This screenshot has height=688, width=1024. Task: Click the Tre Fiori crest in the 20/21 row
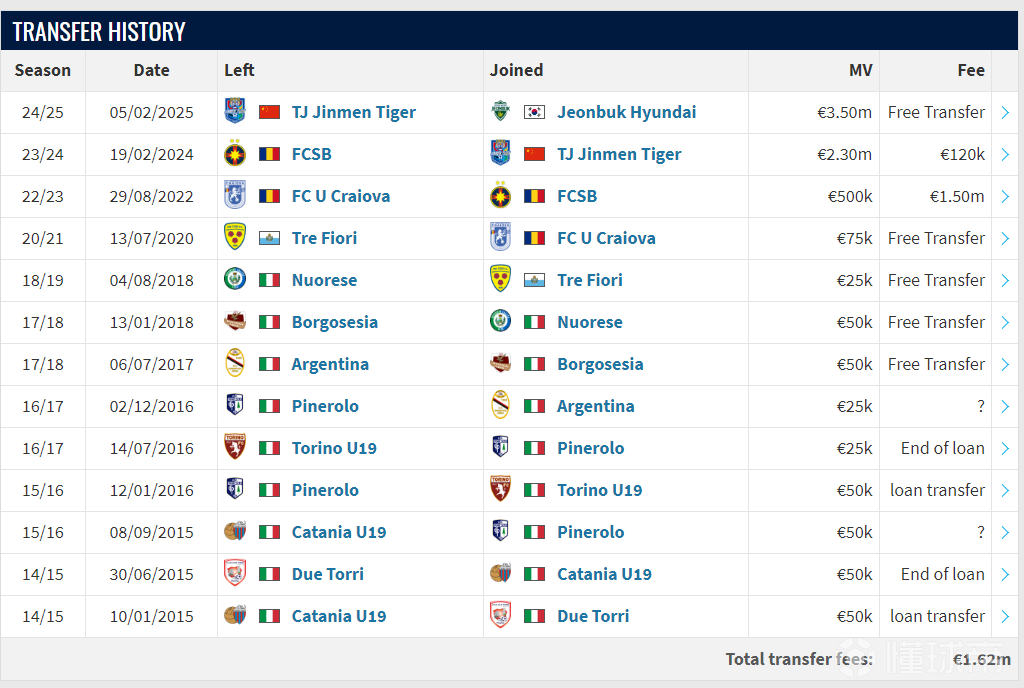[x=235, y=238]
